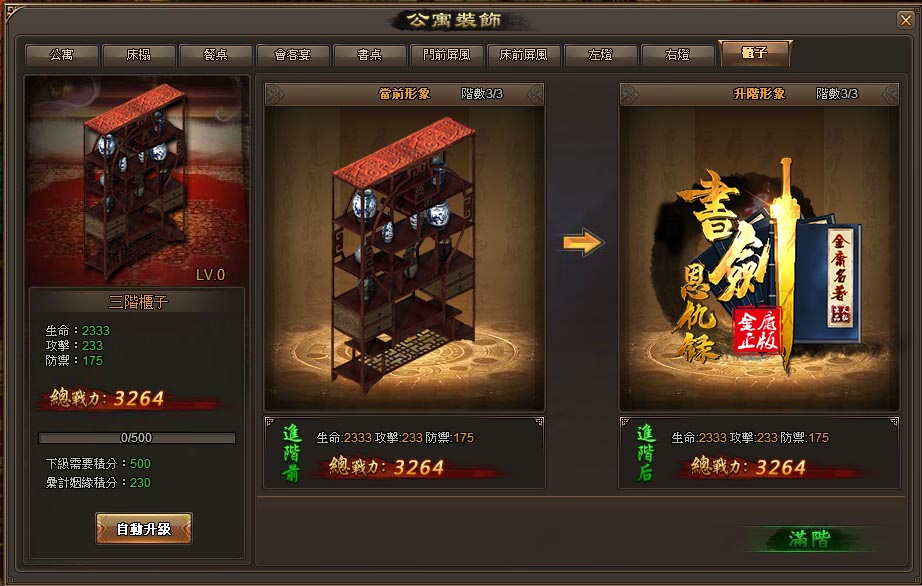Screen dimensions: 922x586
Task: Switch to the 左燈 tab
Action: 600,55
